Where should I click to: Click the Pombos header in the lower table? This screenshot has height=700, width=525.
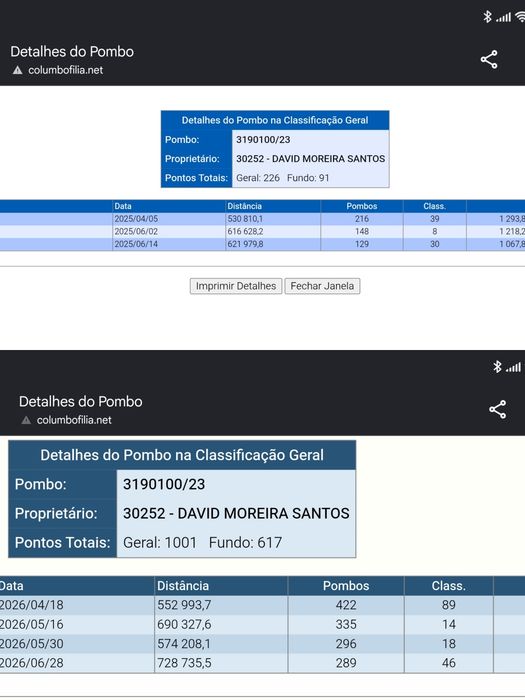[x=346, y=586]
